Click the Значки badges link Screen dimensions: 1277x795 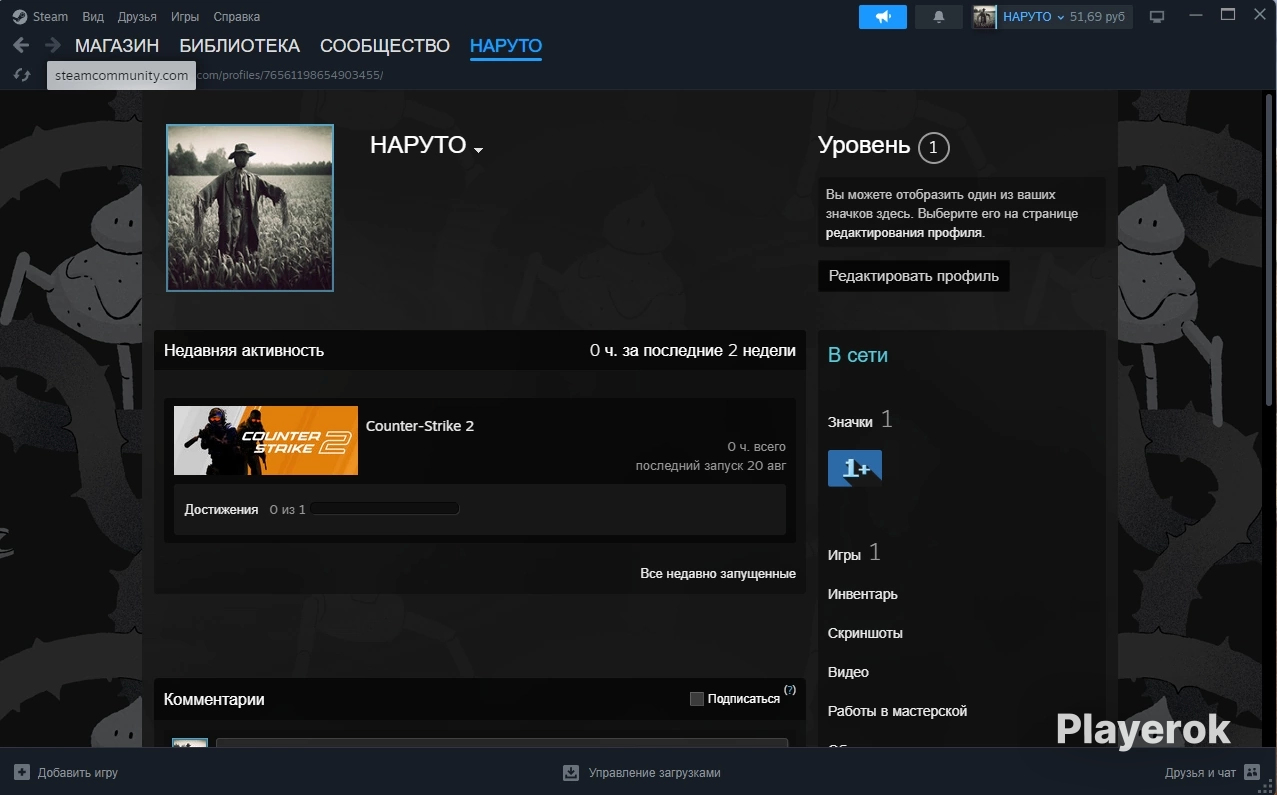pyautogui.click(x=850, y=423)
